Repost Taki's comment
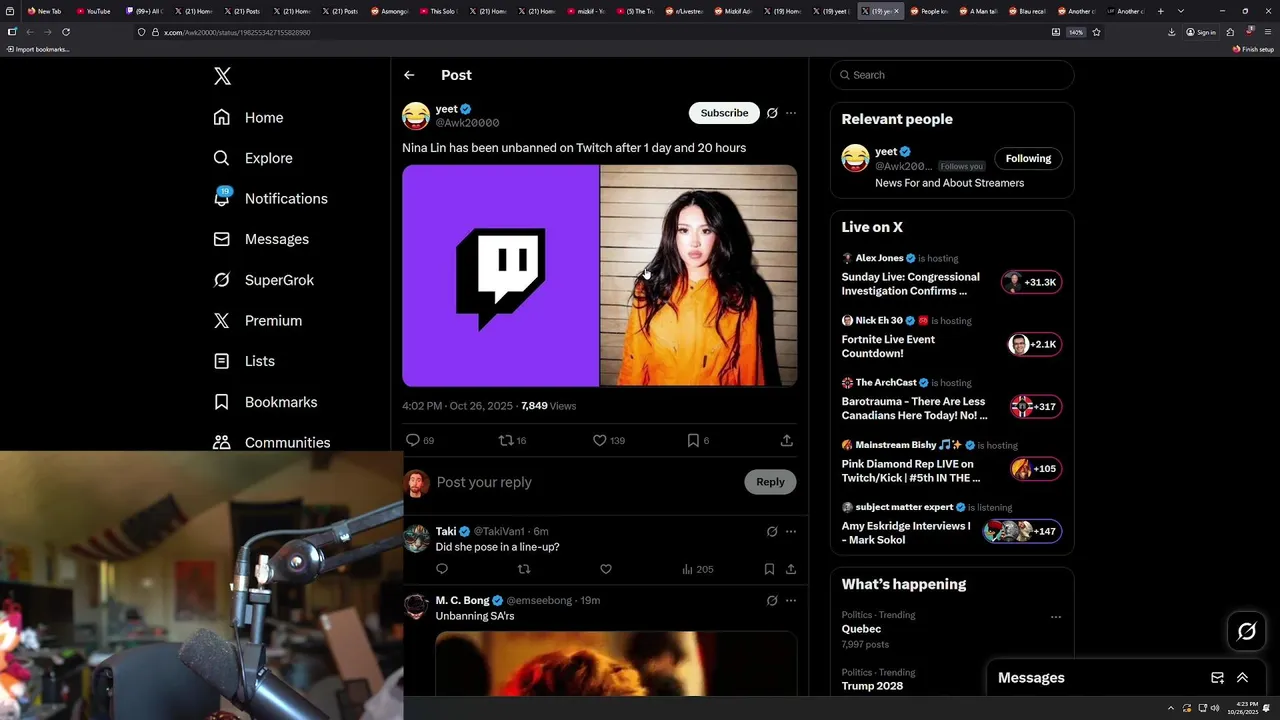1280x720 pixels. pyautogui.click(x=524, y=569)
